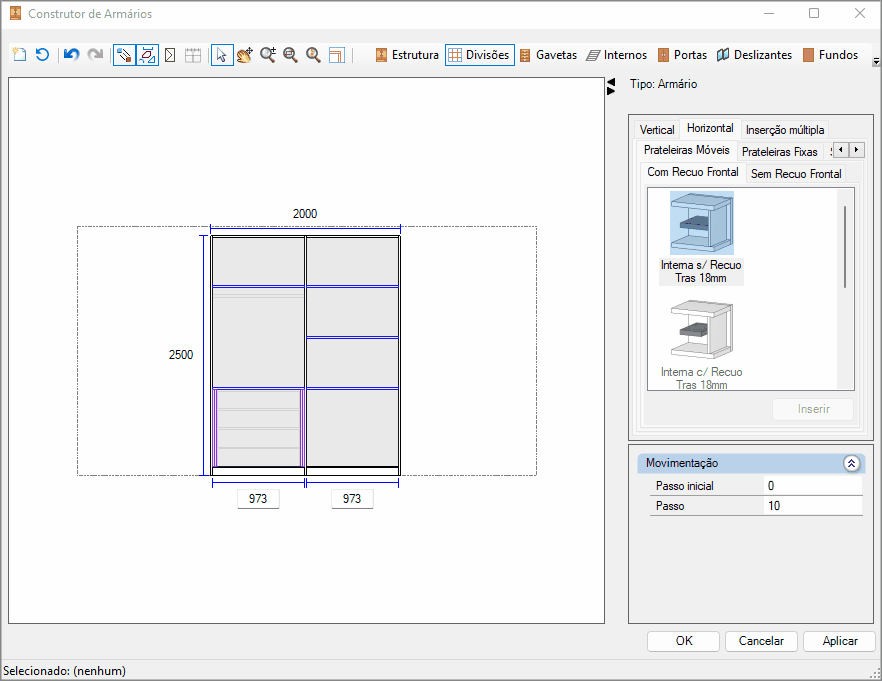Toggle the squares-and-diagonal-lines toolbar button
This screenshot has height=681, width=882.
[x=124, y=55]
